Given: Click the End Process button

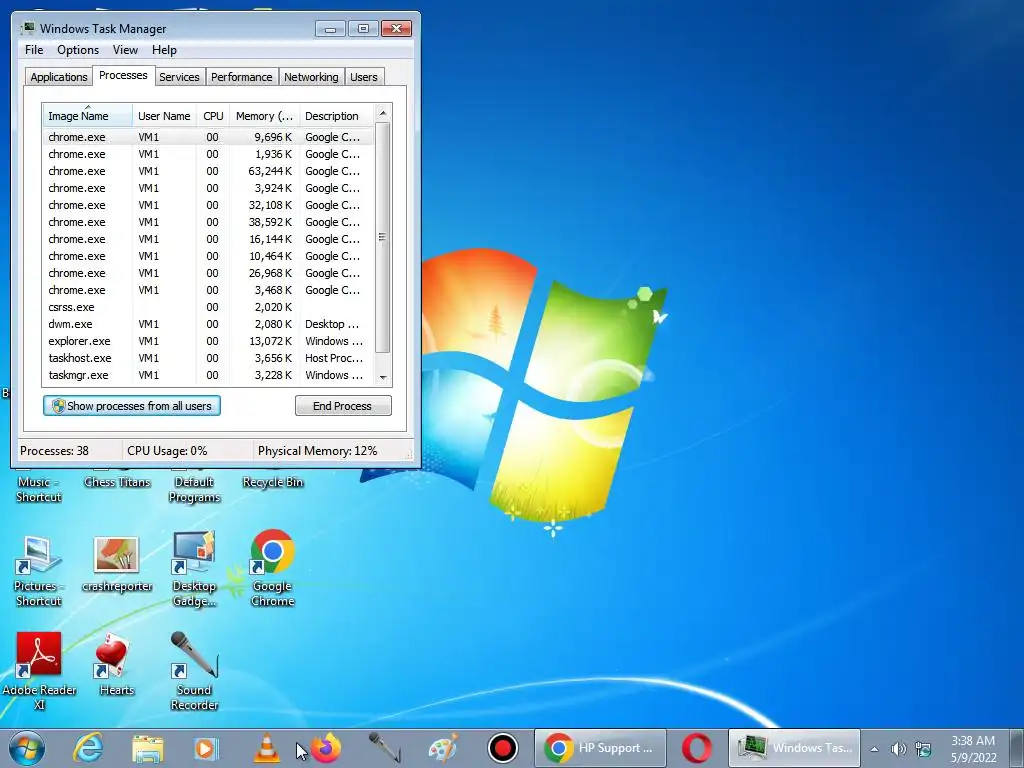Looking at the screenshot, I should tap(343, 406).
